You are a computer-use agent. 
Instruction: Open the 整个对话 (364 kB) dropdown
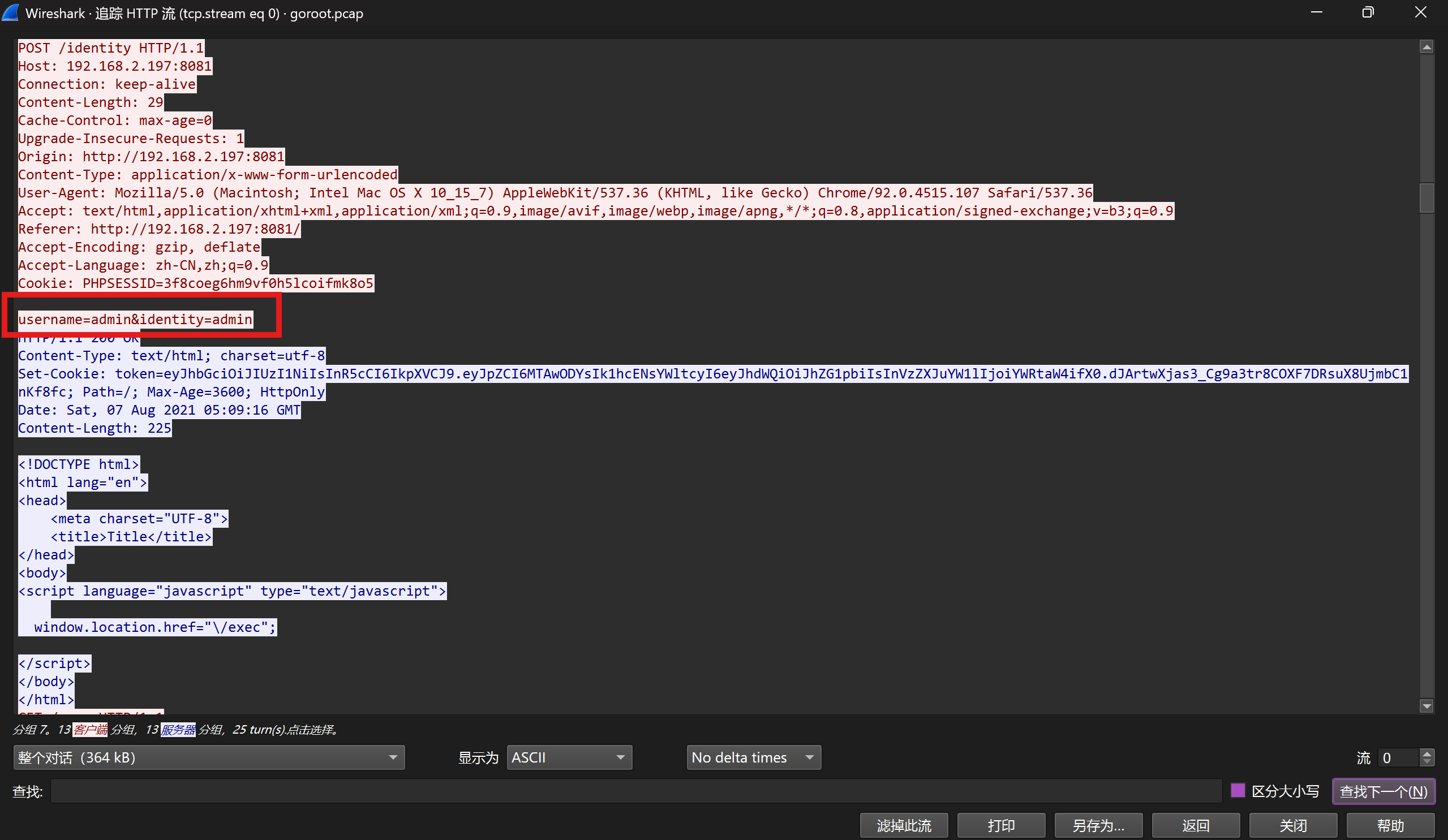[209, 757]
